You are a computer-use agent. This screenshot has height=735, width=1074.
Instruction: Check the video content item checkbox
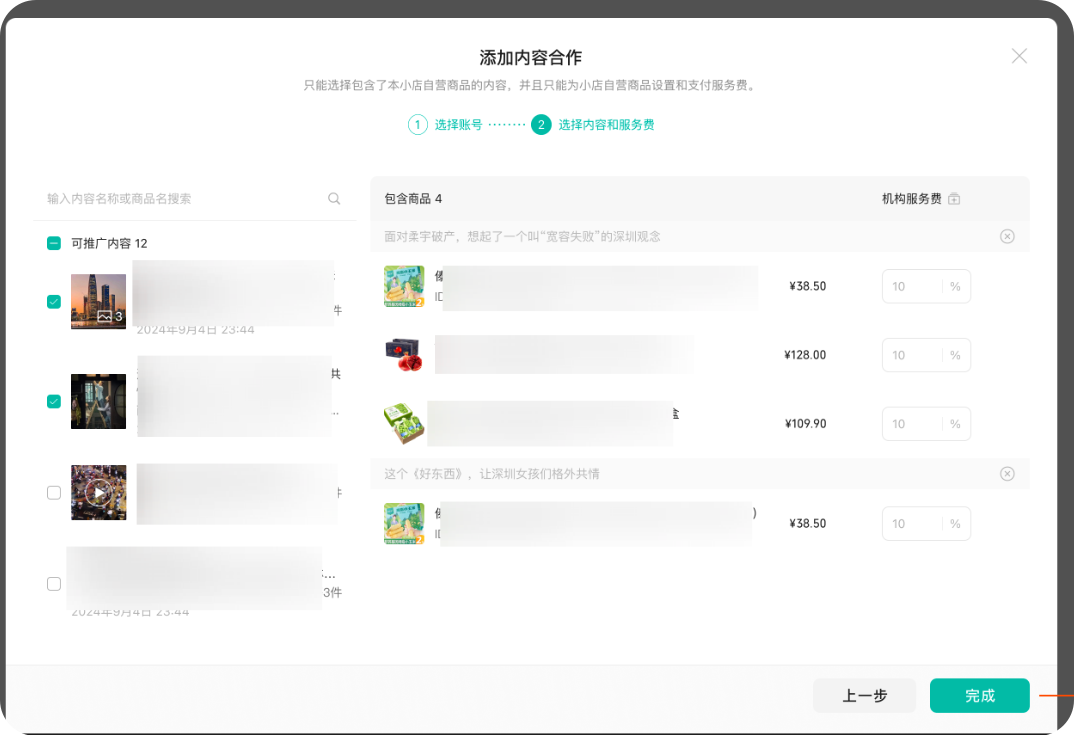tap(54, 493)
